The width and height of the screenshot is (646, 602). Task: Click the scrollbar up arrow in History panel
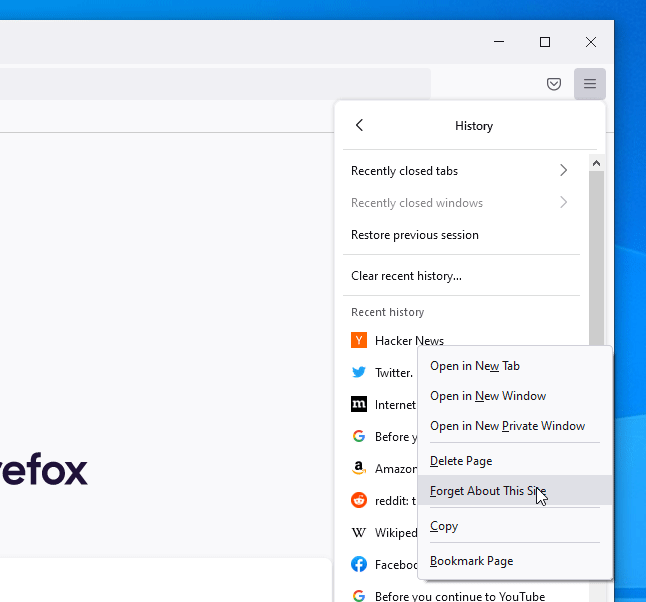596,163
